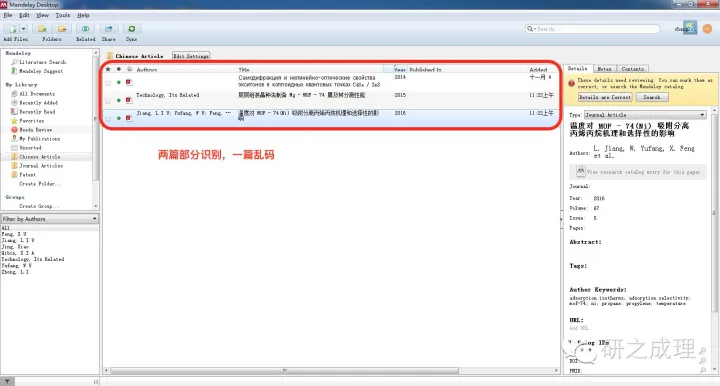Click the Details panel vertical scrollbar thumb

tap(714, 213)
